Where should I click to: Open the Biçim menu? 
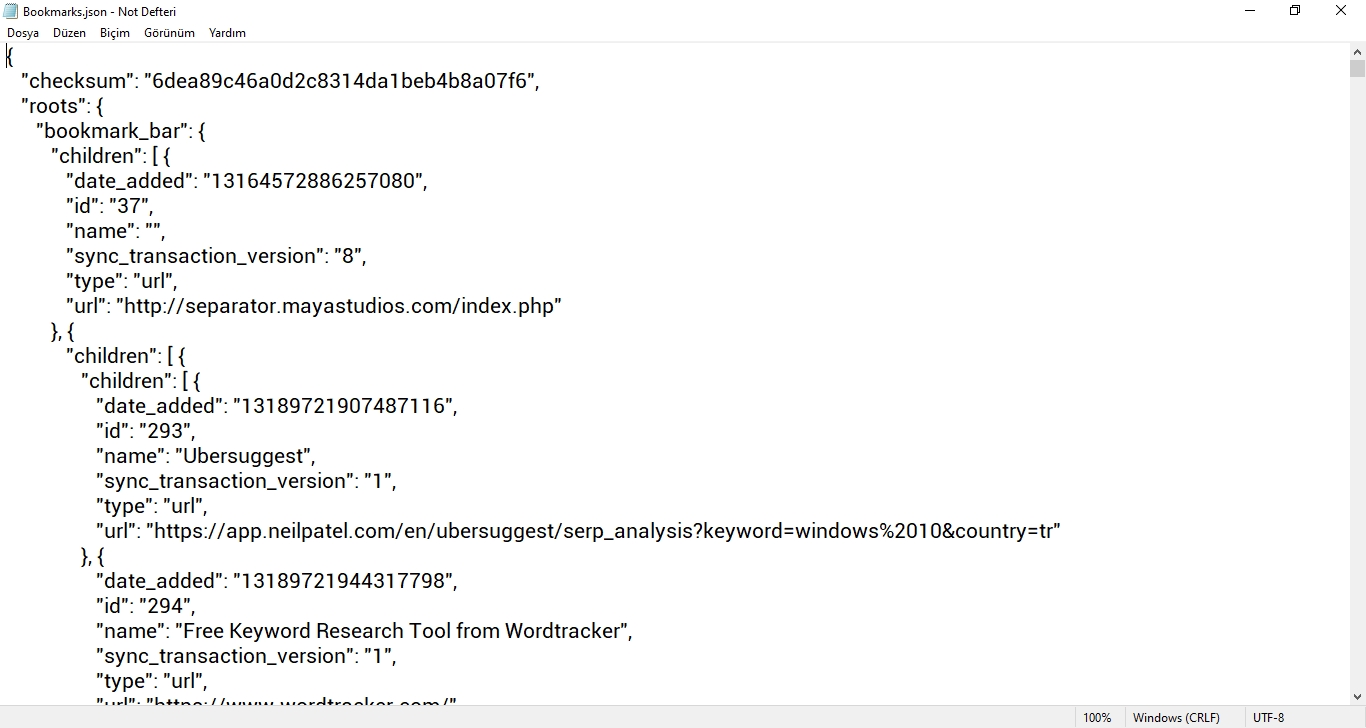coord(114,32)
